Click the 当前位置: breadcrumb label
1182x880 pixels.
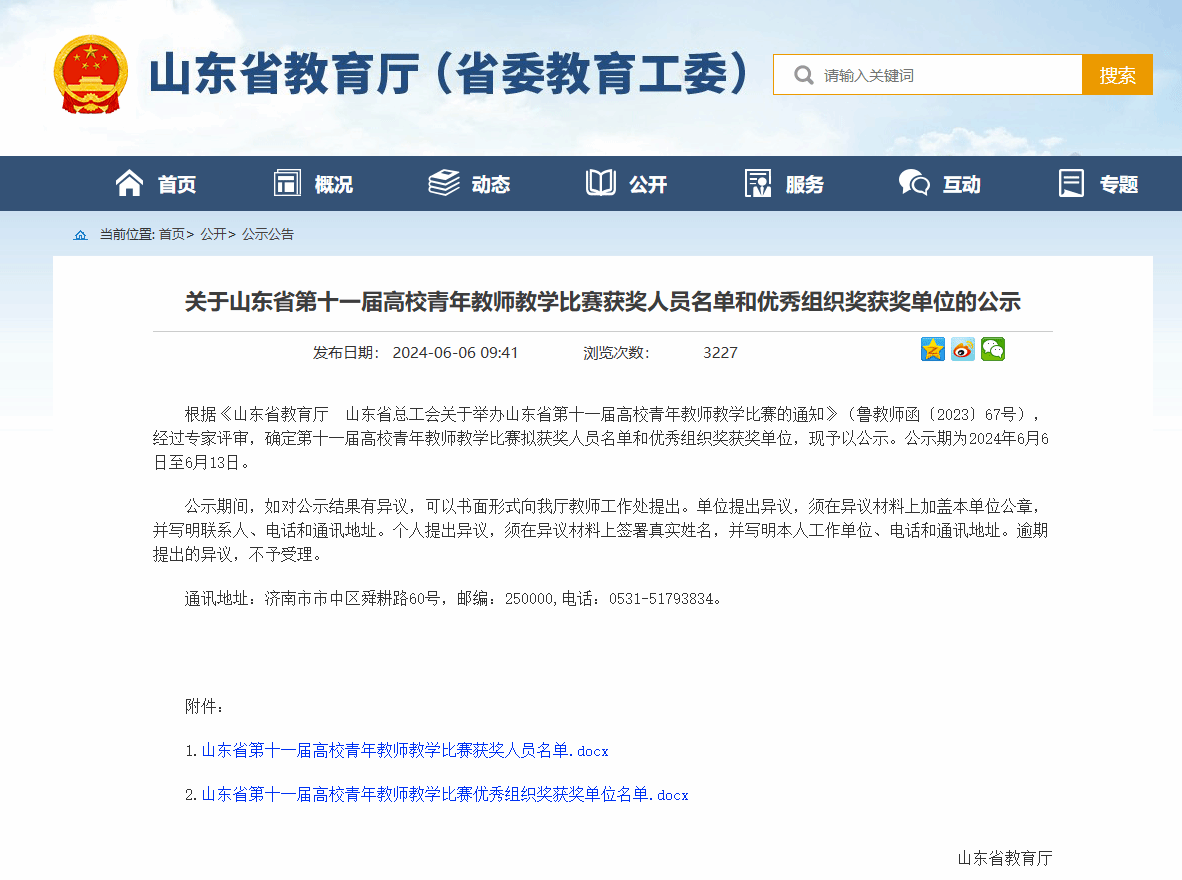click(127, 235)
